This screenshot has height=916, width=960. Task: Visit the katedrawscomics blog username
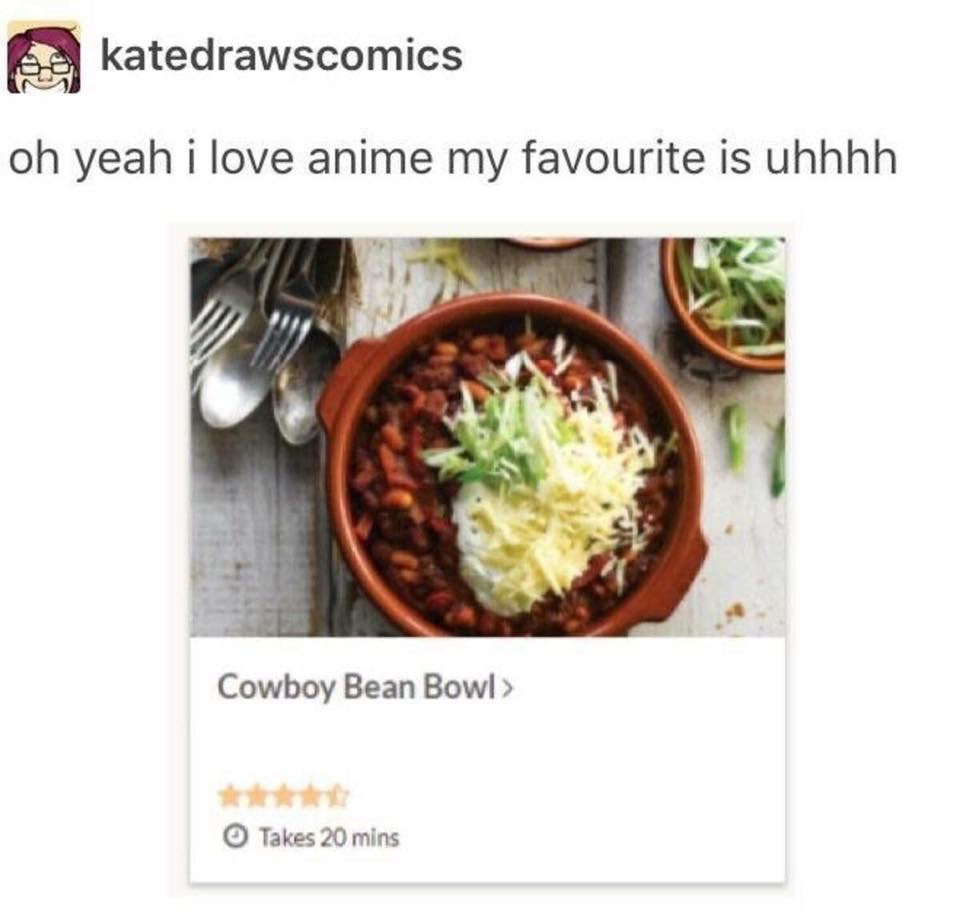282,56
